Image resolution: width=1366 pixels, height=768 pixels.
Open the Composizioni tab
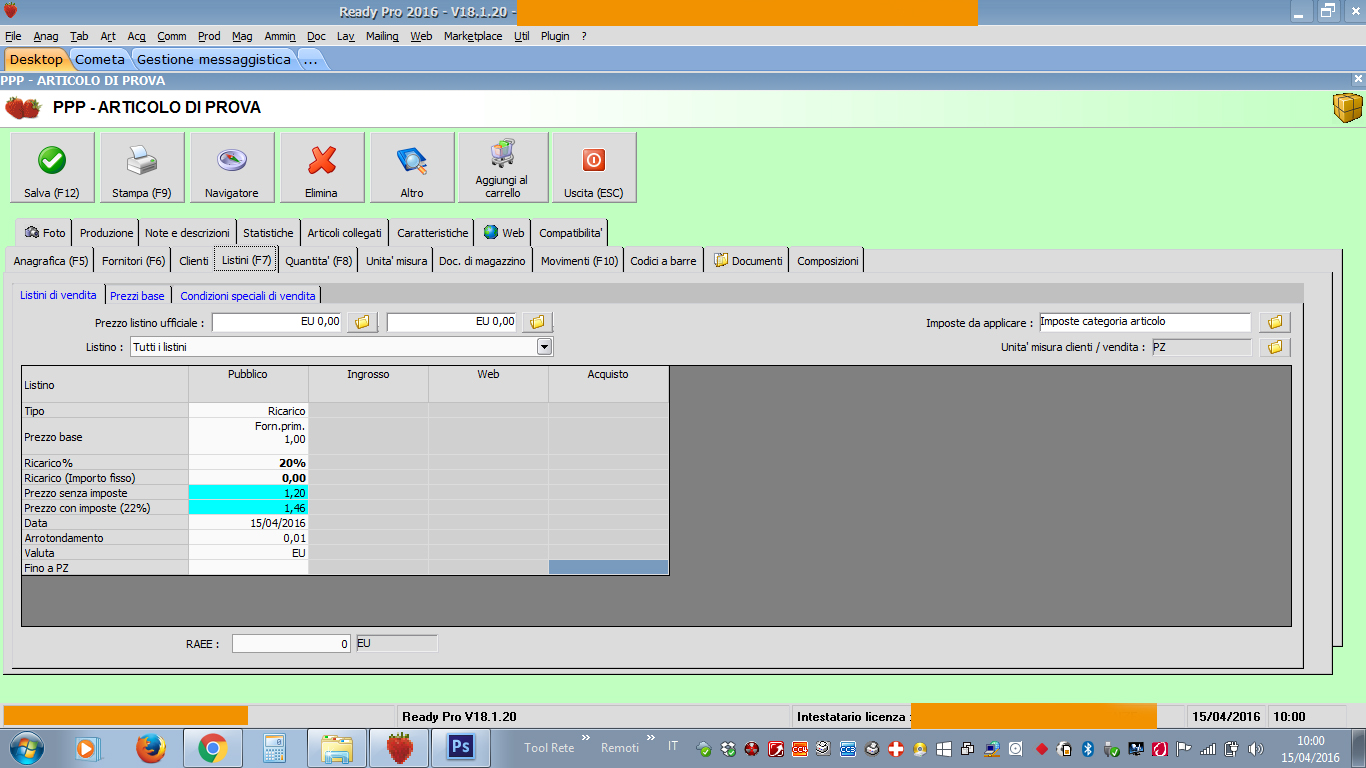pos(827,261)
